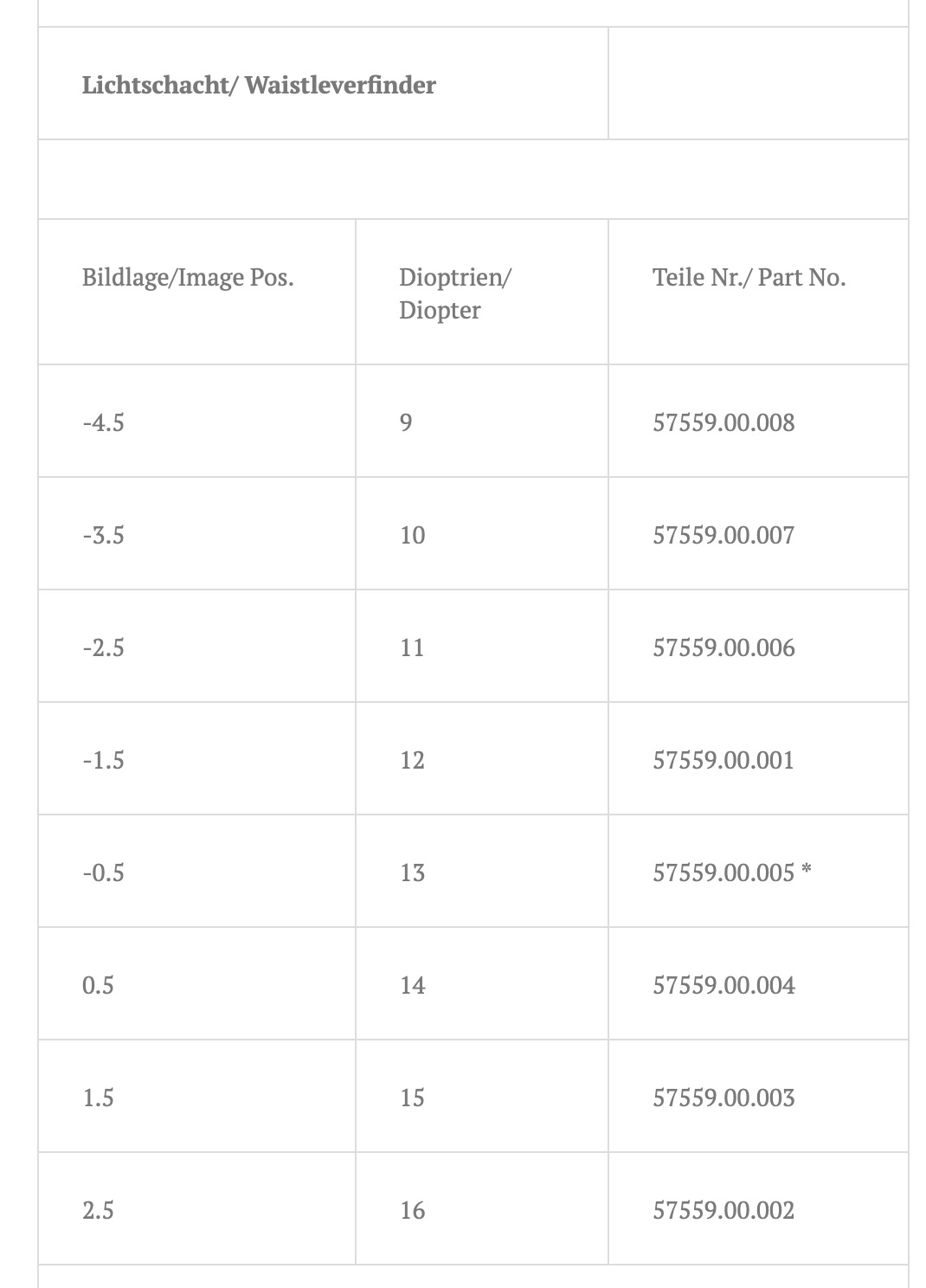
Task: Click the Bildlage/Image Pos. column header
Action: click(x=188, y=278)
